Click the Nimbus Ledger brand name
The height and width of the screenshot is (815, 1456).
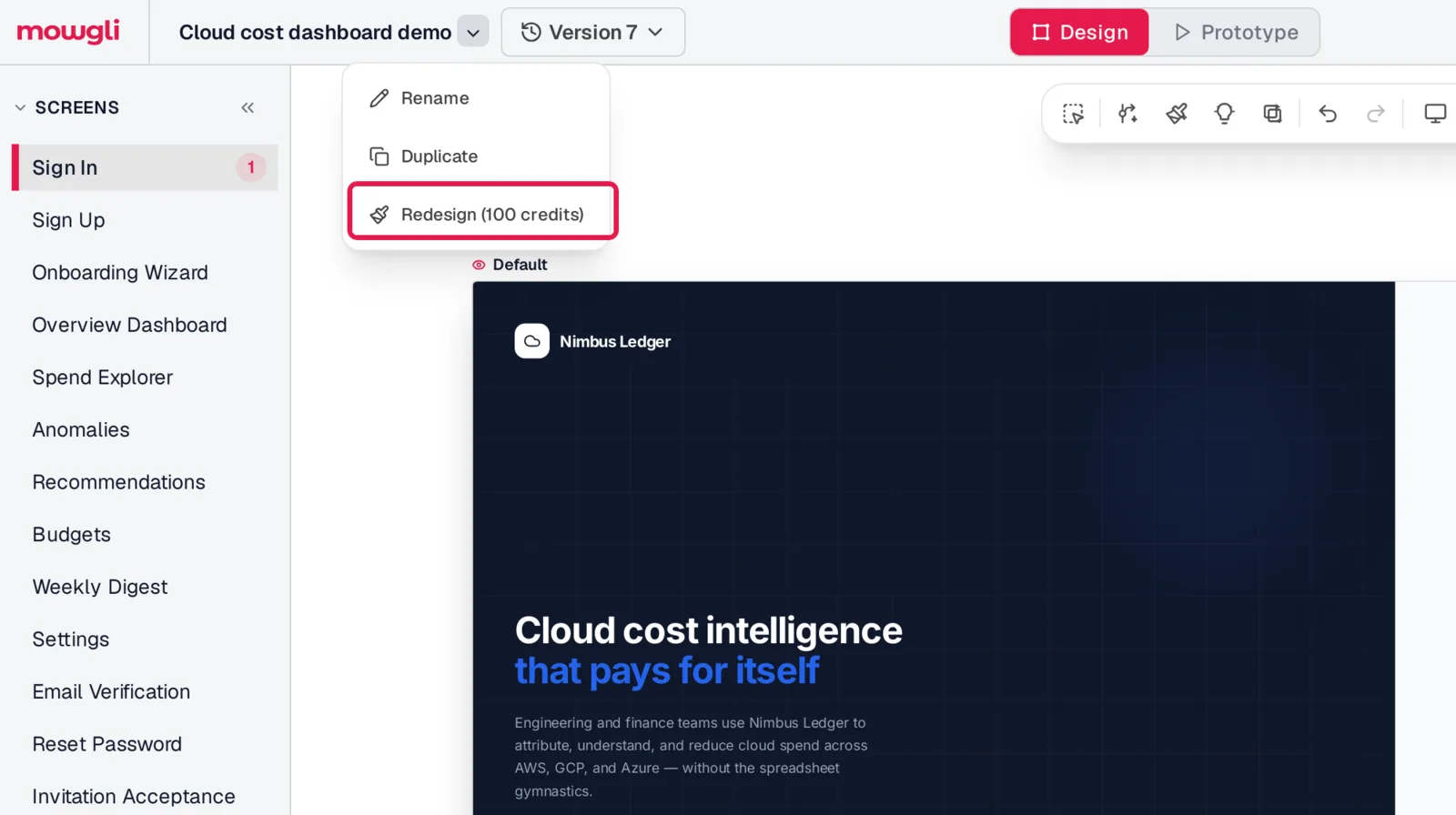click(x=615, y=341)
